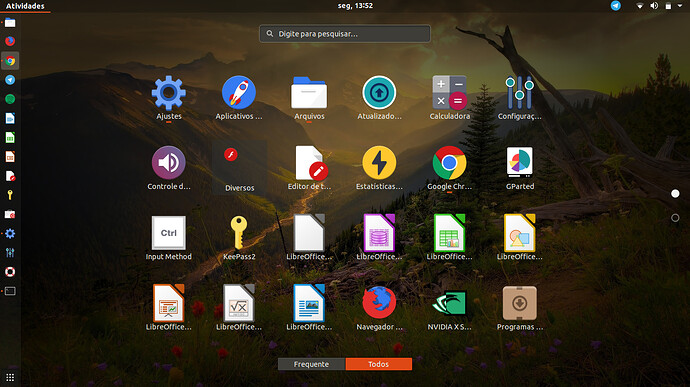Screen dimensions: 690x387
Task: Click the sliders tweaks icon in the dock
Action: click(10, 253)
